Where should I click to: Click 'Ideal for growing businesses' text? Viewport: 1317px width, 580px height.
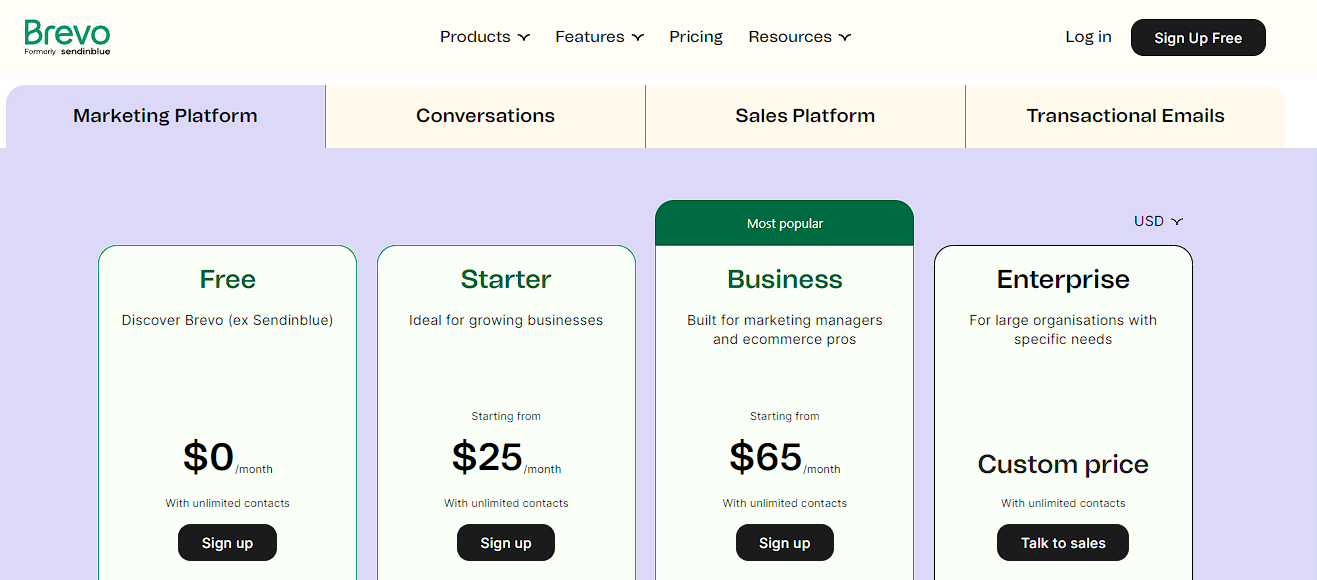(x=506, y=321)
